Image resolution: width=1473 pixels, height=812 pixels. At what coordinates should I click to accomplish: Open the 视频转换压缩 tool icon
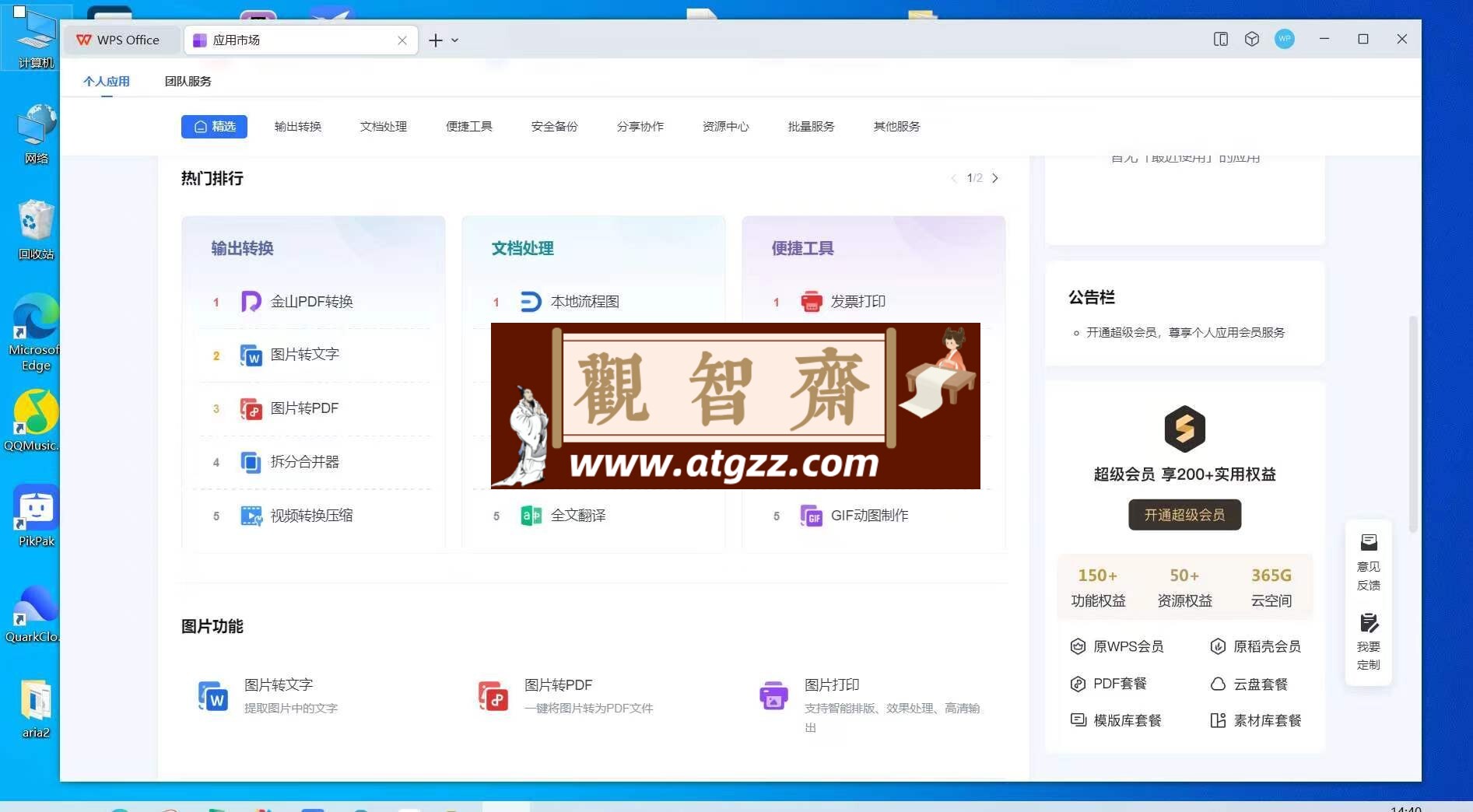[251, 516]
